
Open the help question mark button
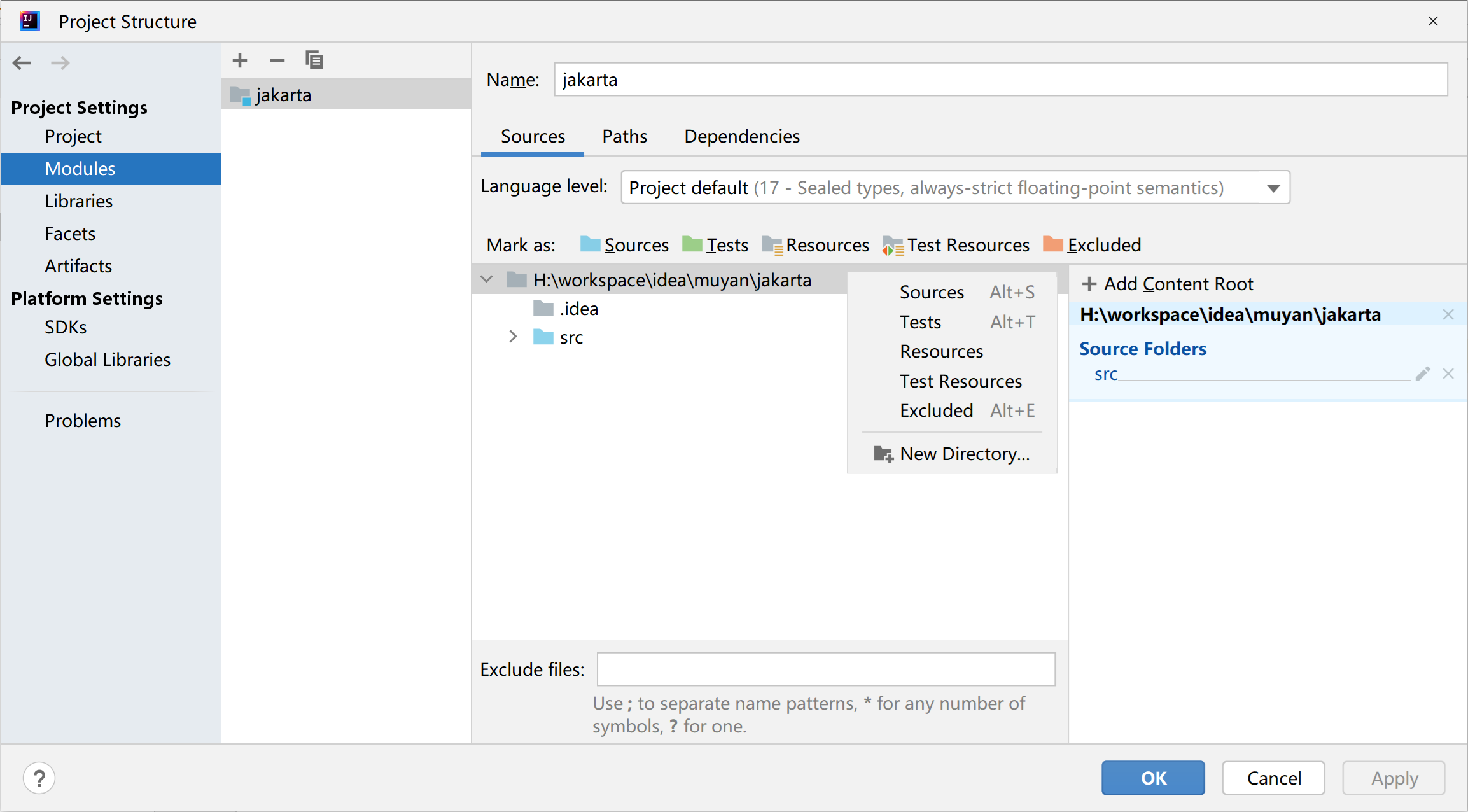(x=39, y=778)
